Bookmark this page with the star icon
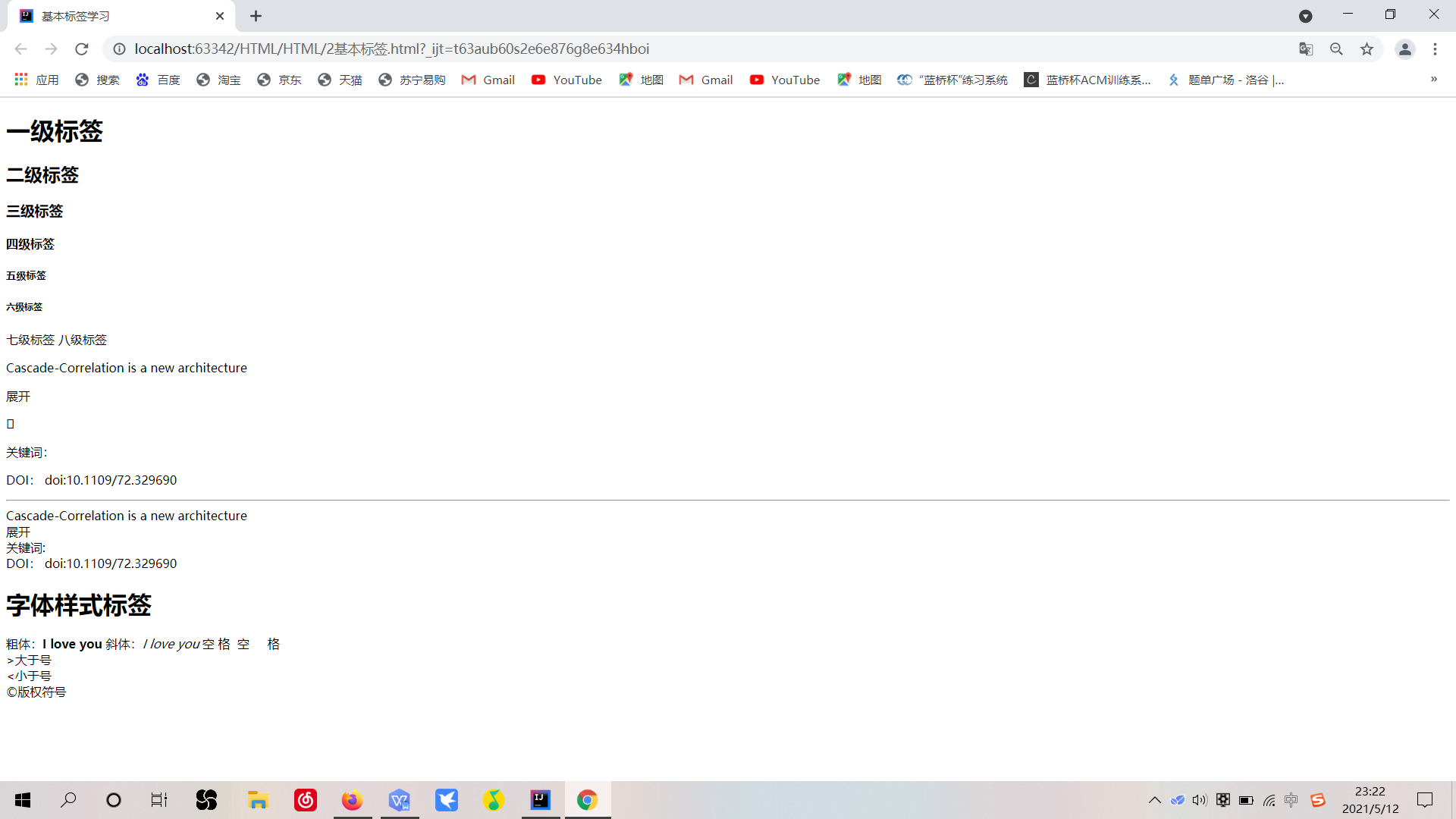The image size is (1456, 819). pyautogui.click(x=1367, y=49)
